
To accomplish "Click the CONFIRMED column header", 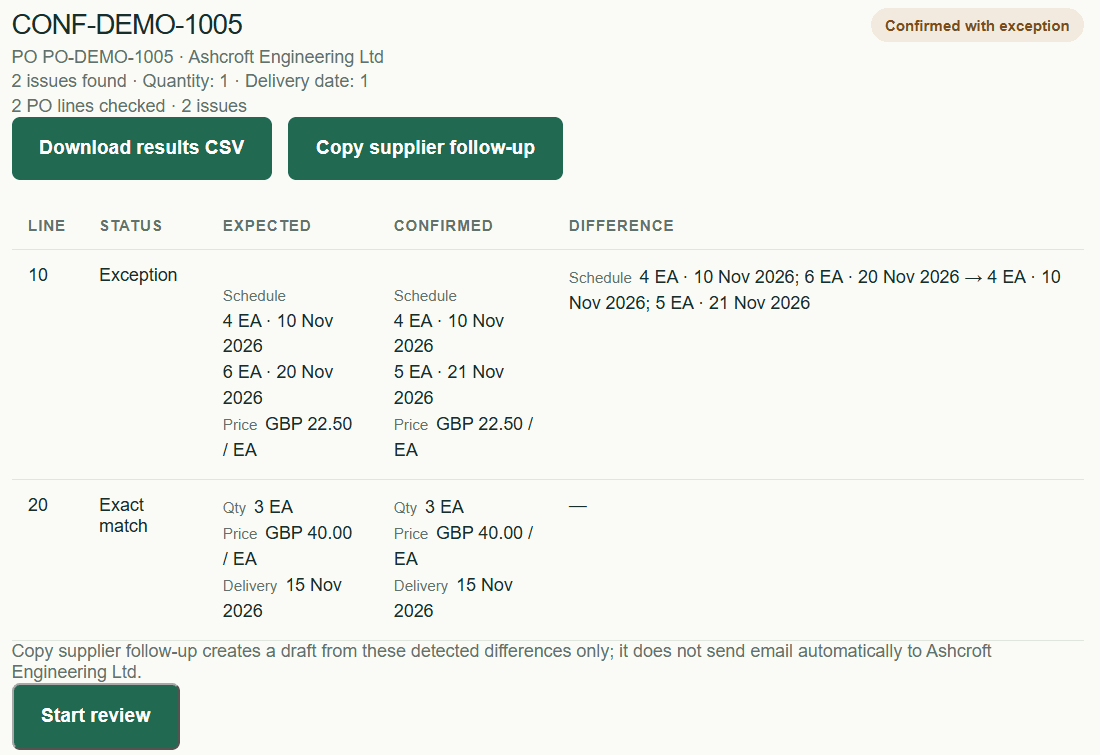I will (443, 226).
